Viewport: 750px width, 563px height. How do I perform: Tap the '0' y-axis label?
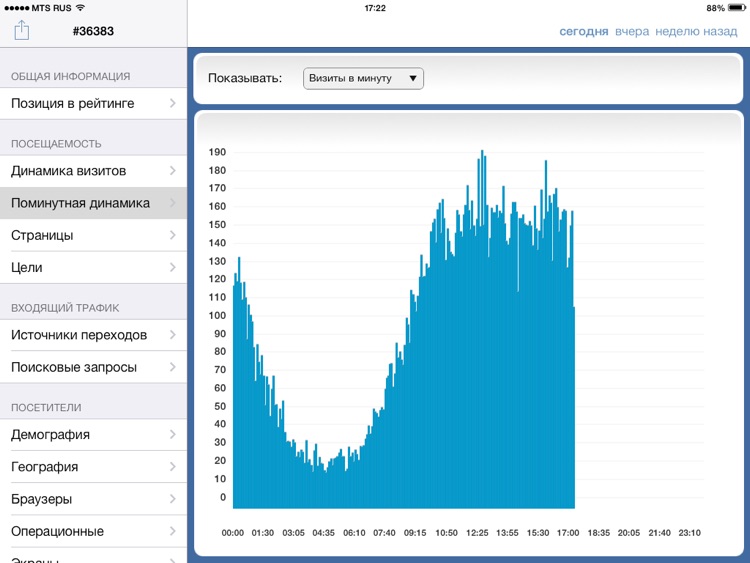point(223,497)
